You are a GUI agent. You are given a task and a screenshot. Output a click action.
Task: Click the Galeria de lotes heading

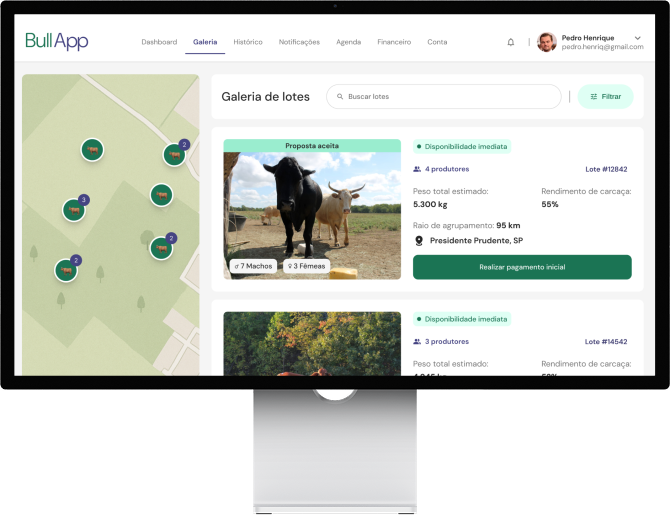[x=265, y=97]
